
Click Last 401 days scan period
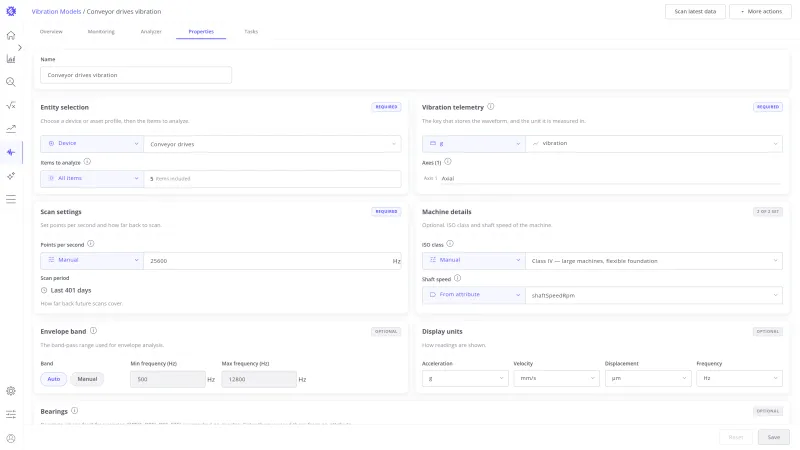(66, 290)
